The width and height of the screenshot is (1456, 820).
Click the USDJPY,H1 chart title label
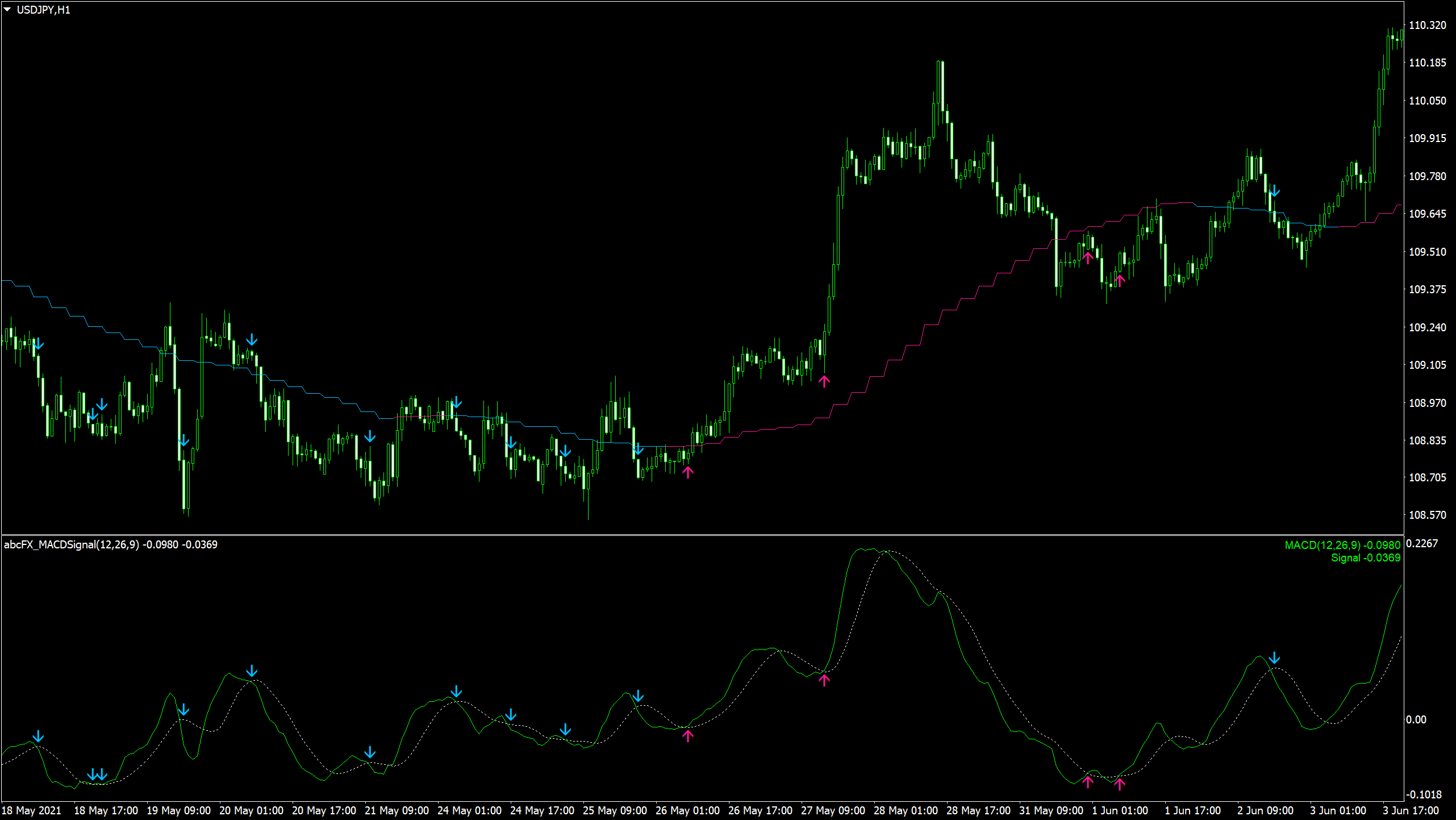pos(43,10)
